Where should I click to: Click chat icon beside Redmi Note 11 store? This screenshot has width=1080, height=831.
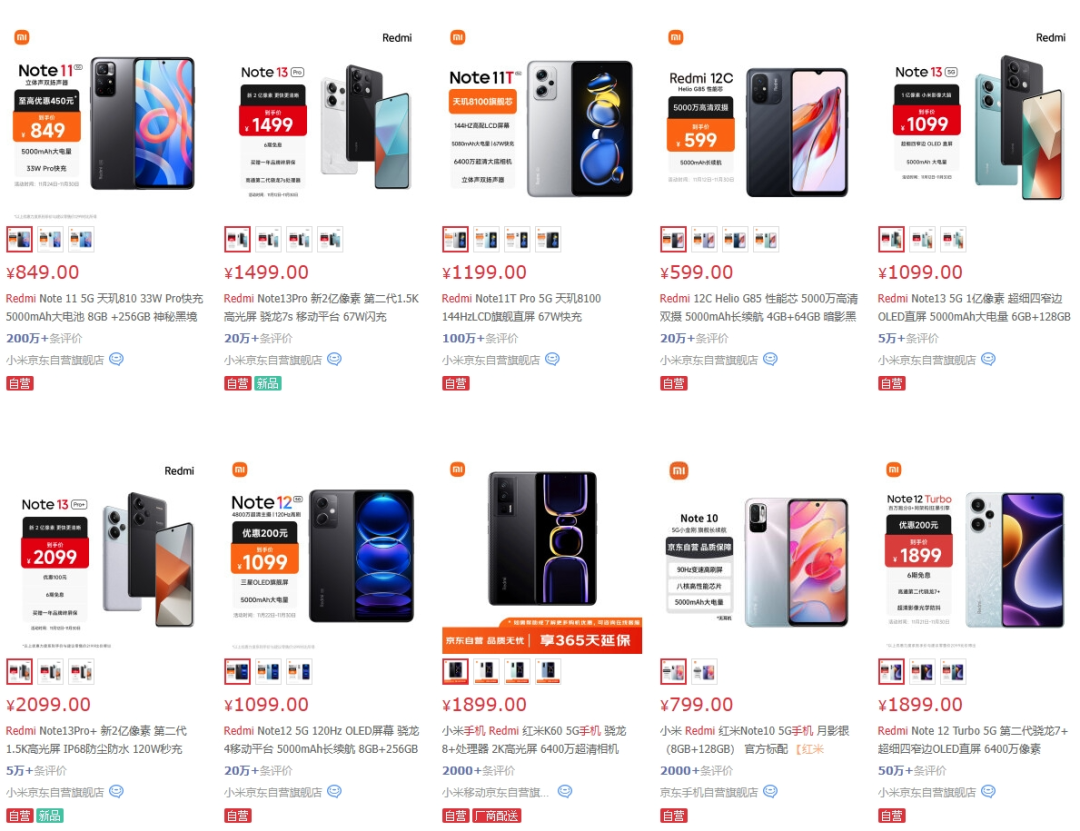tap(116, 359)
